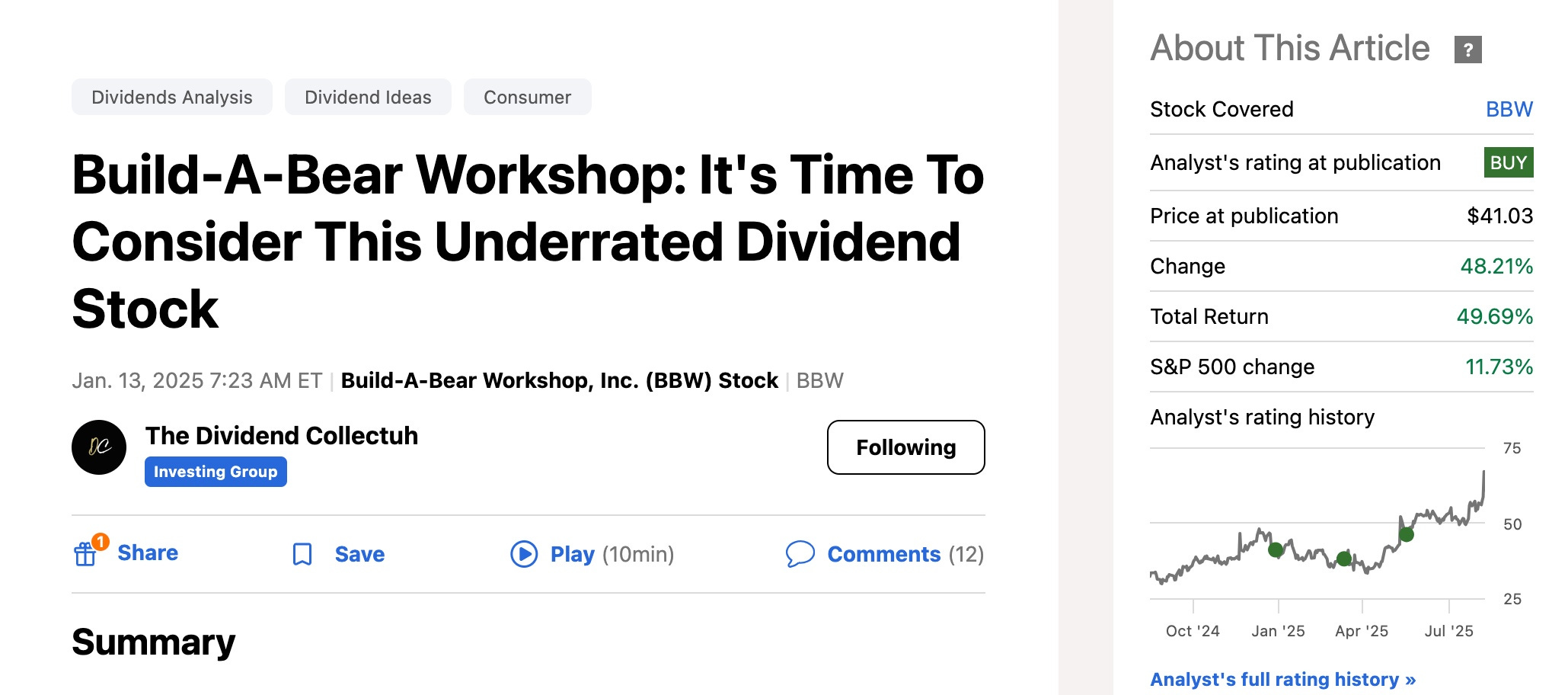Click the first green rating marker near Jan '25

click(1276, 549)
